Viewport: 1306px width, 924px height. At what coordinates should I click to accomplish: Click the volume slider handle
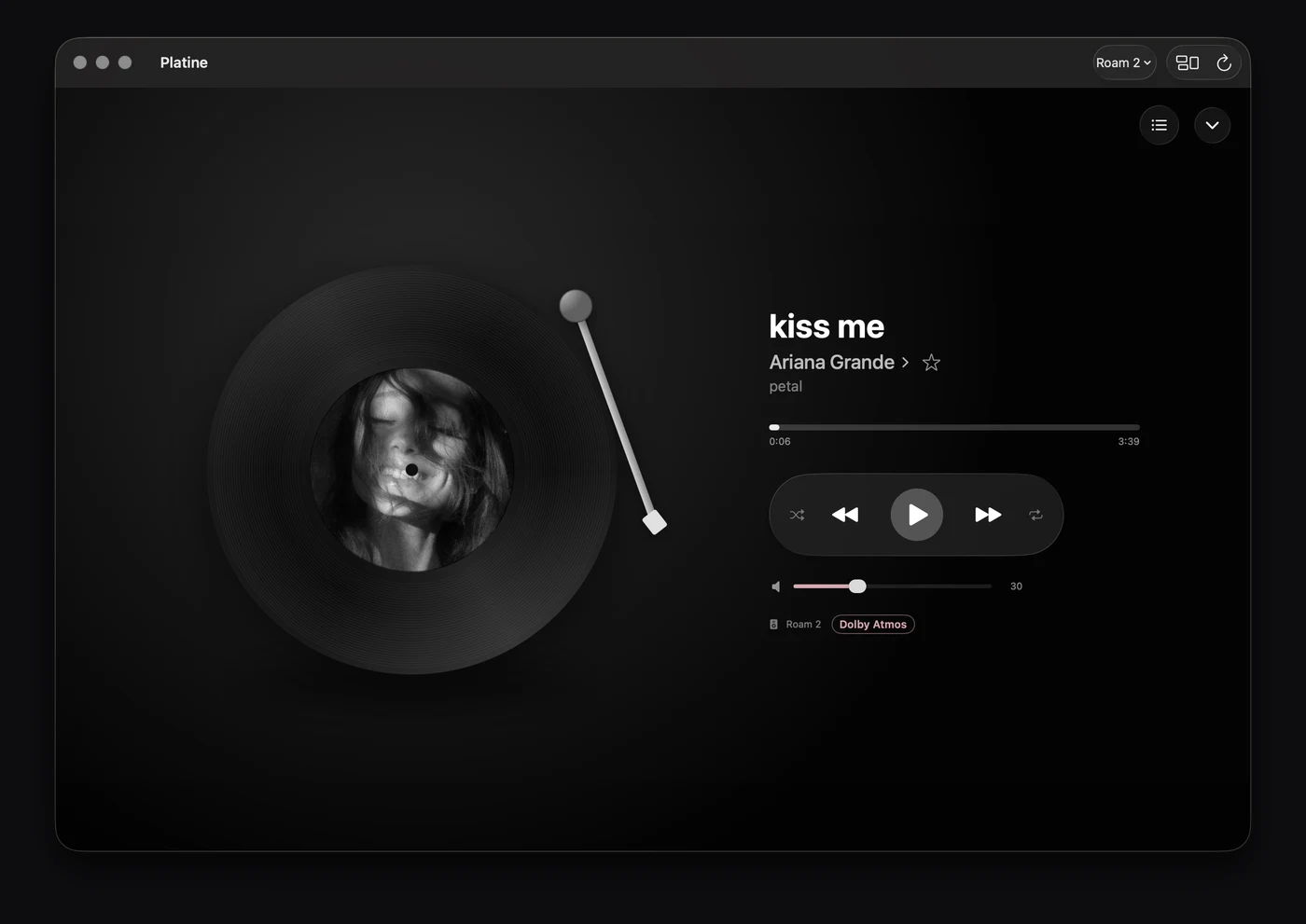[857, 586]
